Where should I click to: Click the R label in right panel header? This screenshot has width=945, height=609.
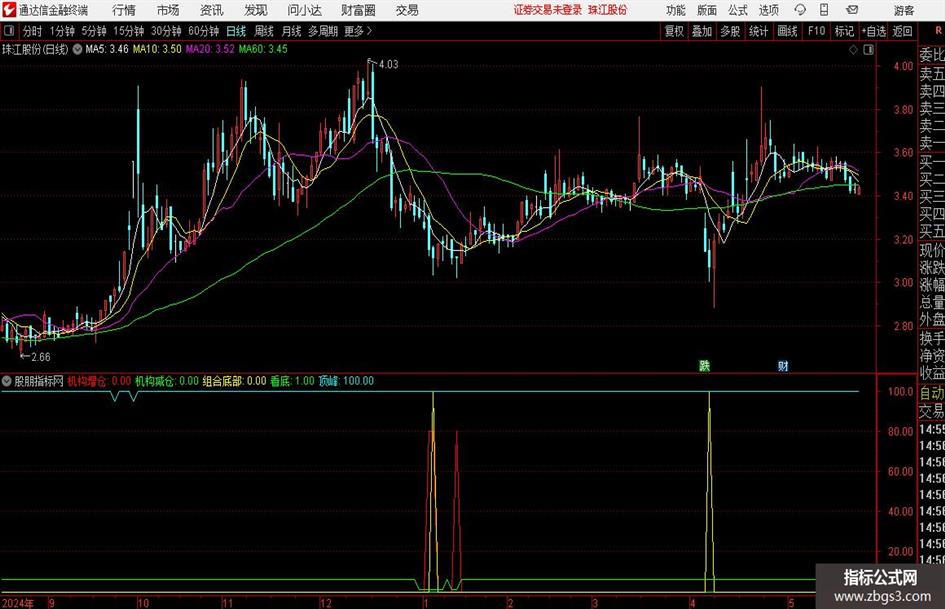(x=938, y=30)
